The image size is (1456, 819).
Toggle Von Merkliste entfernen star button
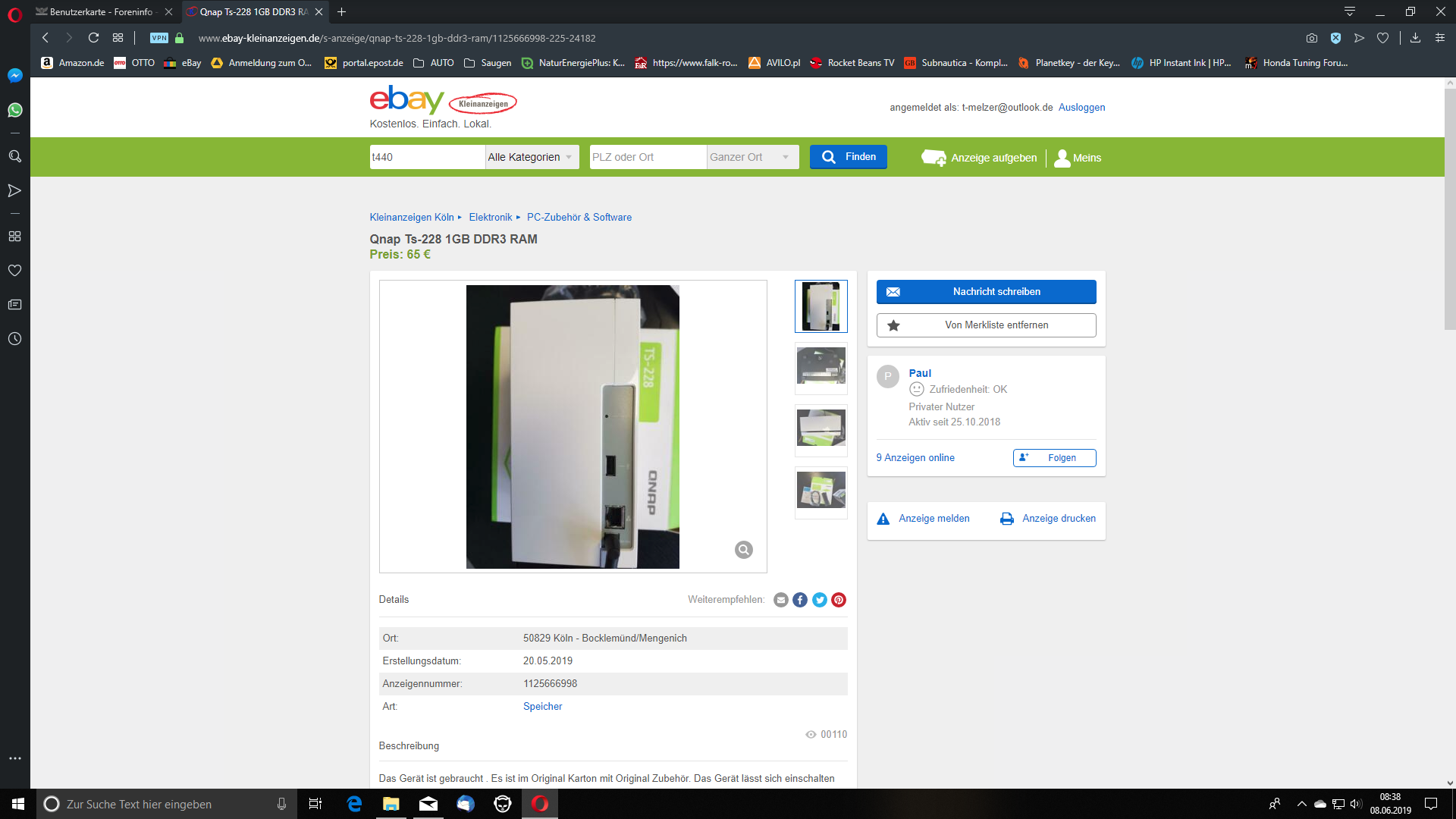(986, 325)
